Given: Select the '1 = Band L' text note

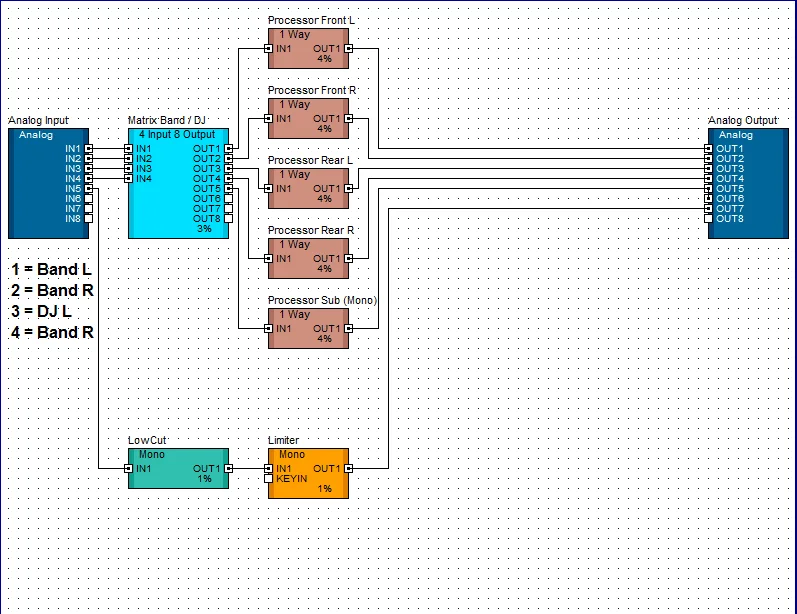Looking at the screenshot, I should 51,269.
